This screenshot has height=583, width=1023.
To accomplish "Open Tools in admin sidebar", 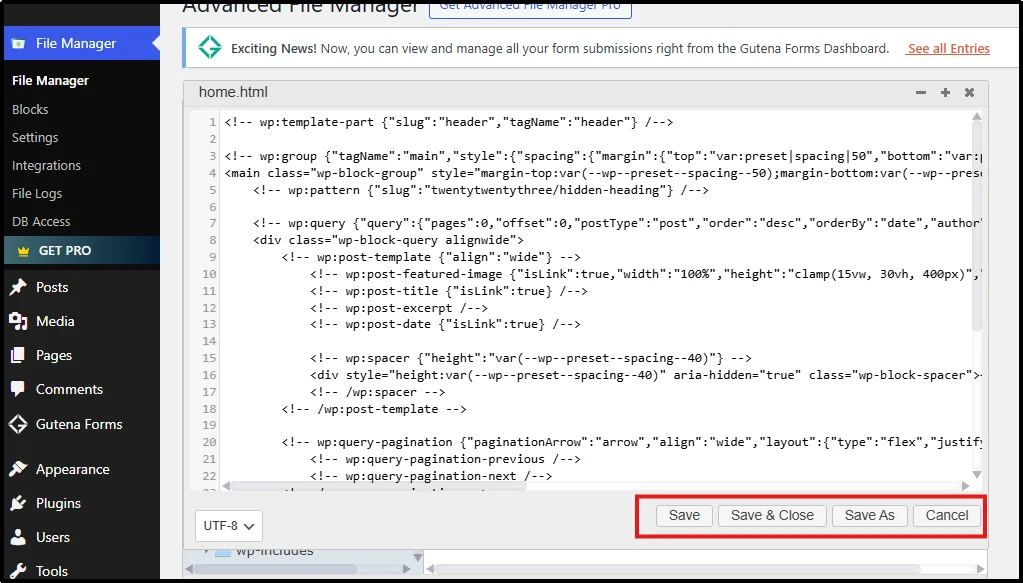I will coord(52,571).
